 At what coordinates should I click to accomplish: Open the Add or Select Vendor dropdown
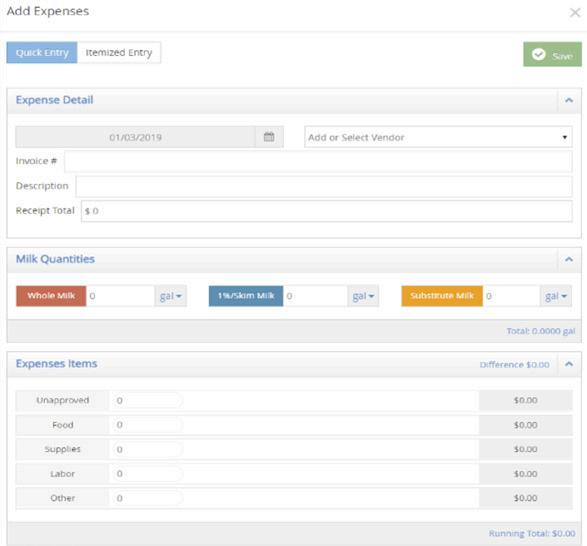pos(438,137)
